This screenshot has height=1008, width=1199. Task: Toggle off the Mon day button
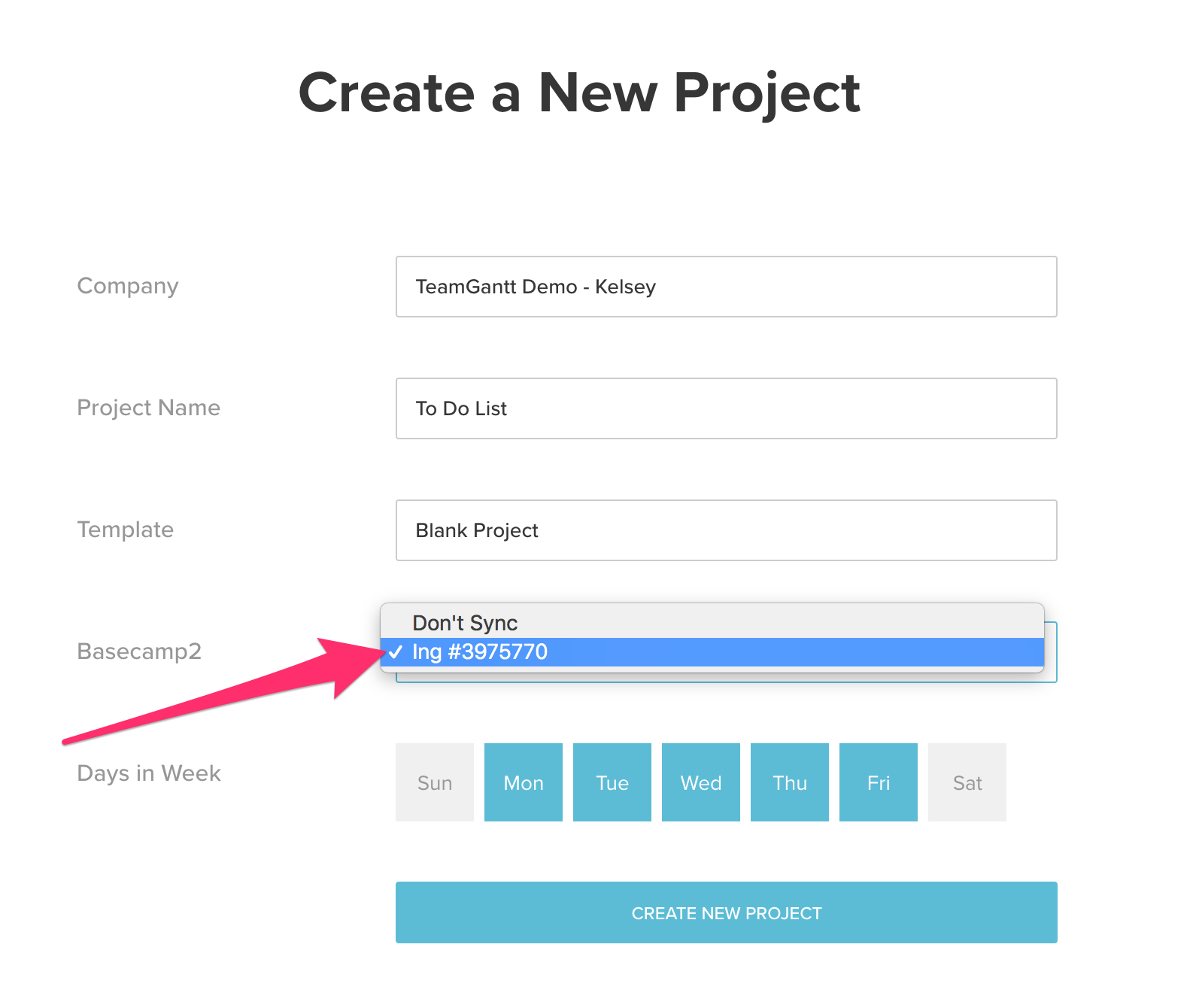coord(524,782)
